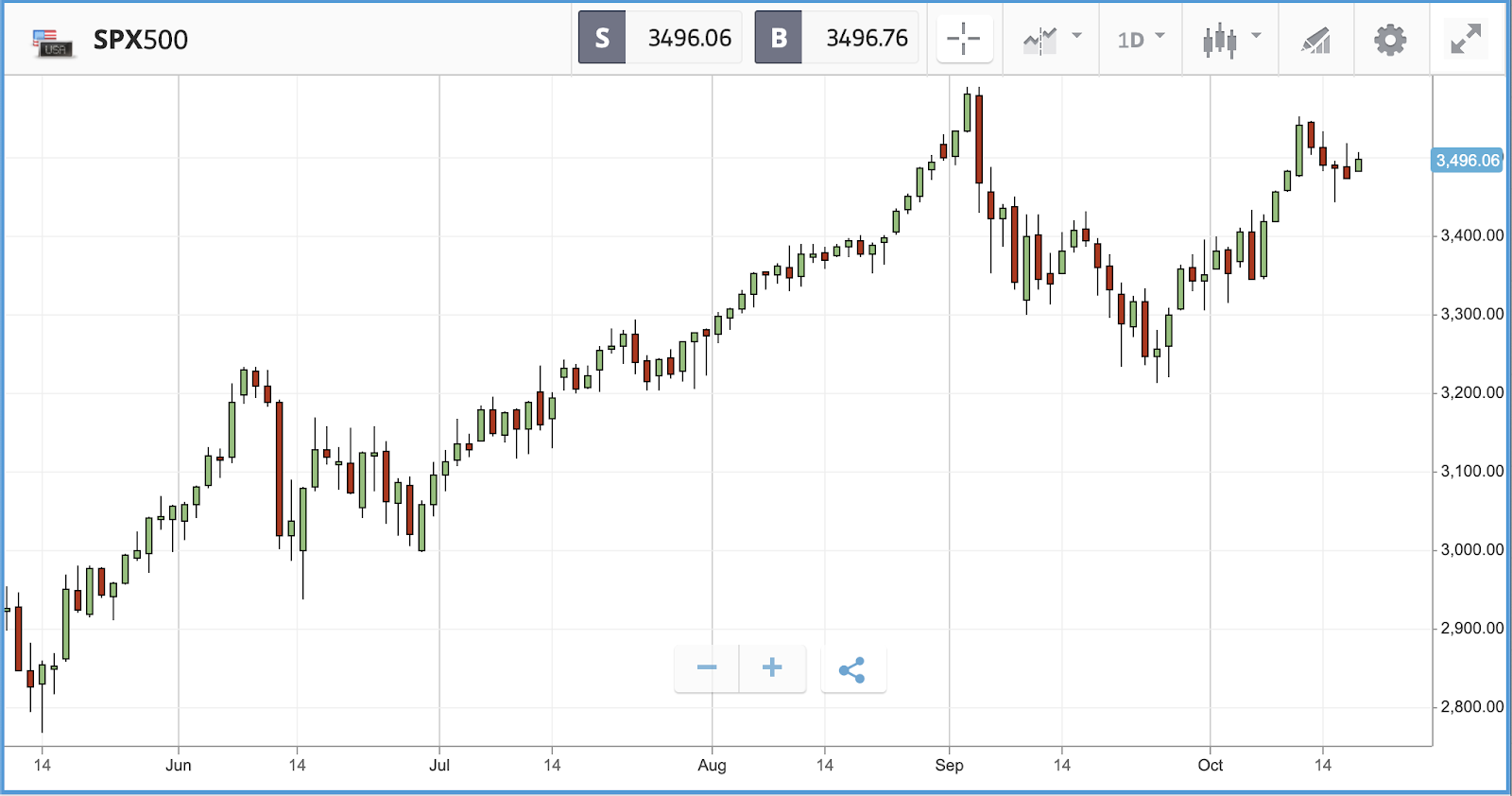The width and height of the screenshot is (1512, 796).
Task: Open the compare chart icon
Action: pos(1039,40)
